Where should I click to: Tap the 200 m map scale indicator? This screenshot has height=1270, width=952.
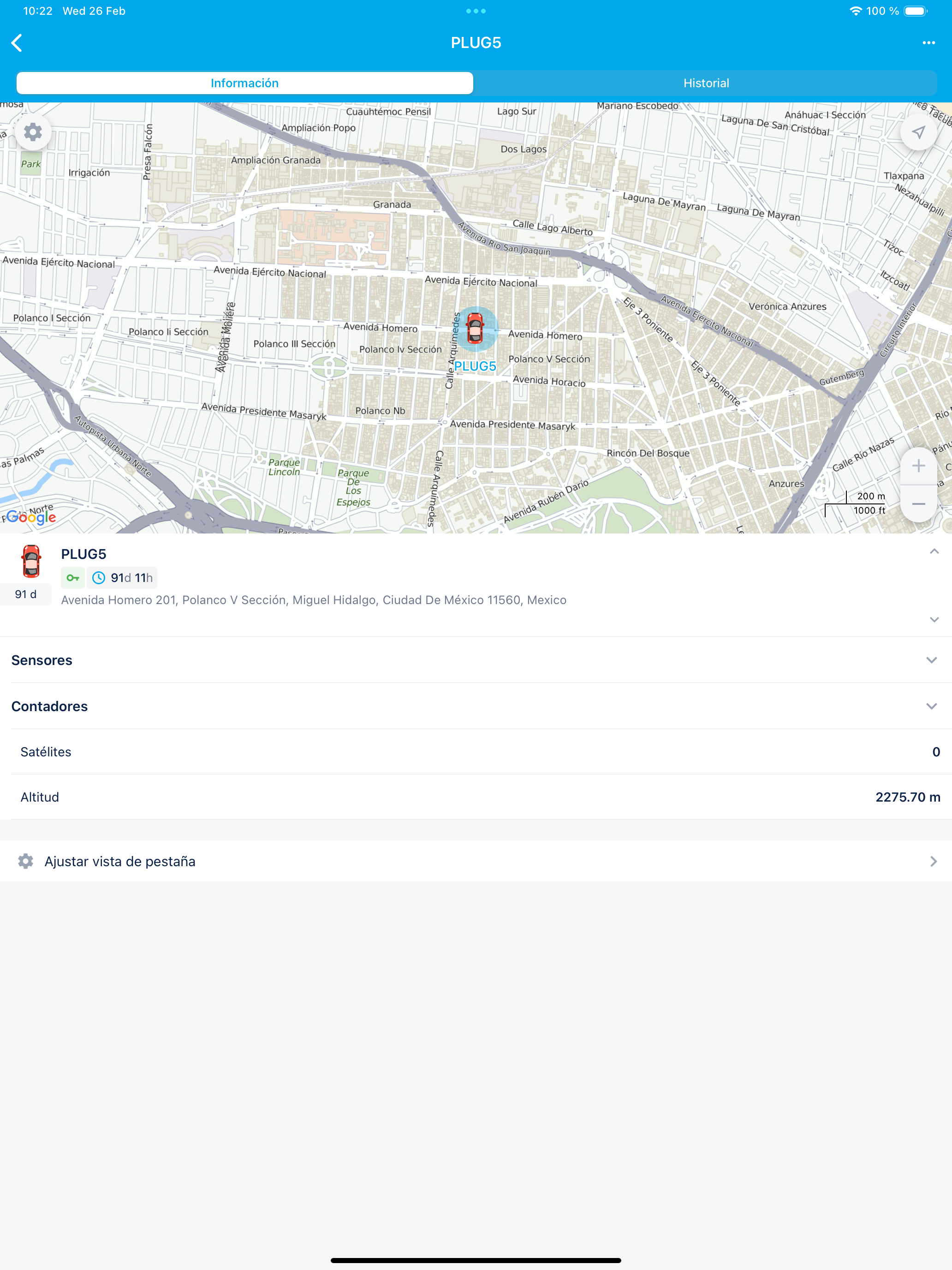pyautogui.click(x=855, y=503)
